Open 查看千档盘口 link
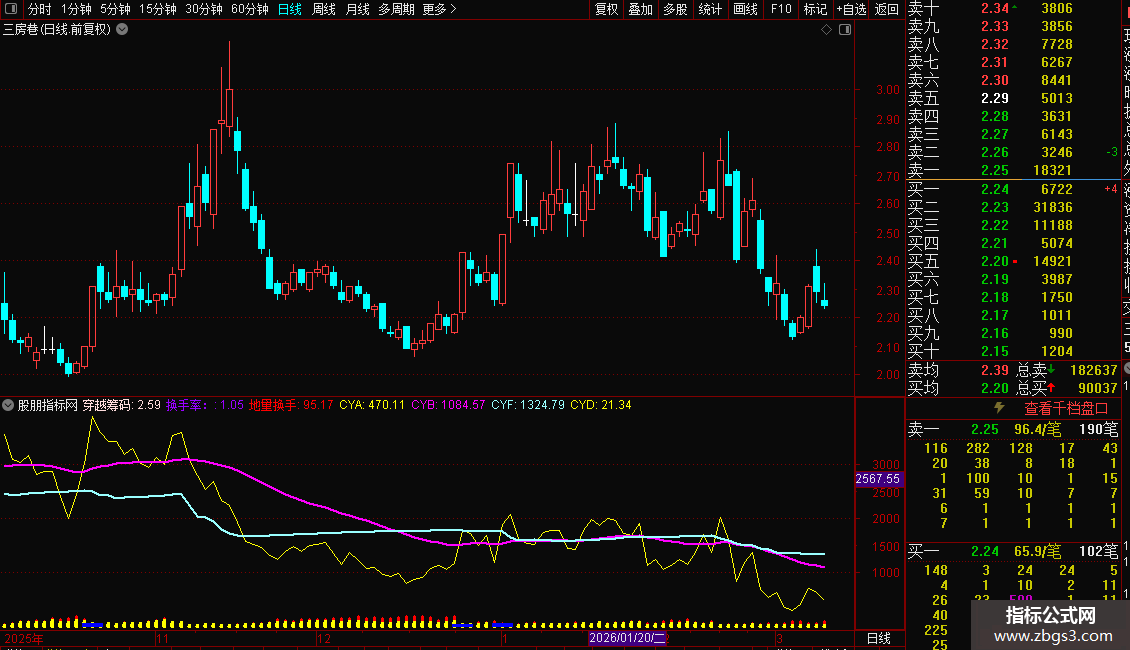 pyautogui.click(x=1066, y=408)
